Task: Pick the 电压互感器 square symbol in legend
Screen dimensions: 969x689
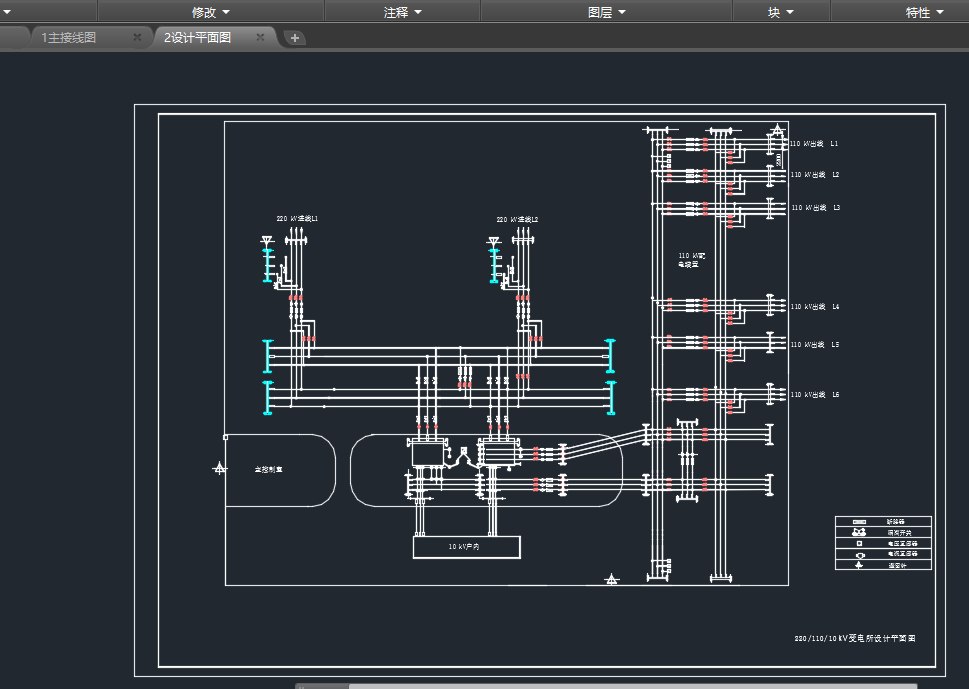Action: [859, 543]
